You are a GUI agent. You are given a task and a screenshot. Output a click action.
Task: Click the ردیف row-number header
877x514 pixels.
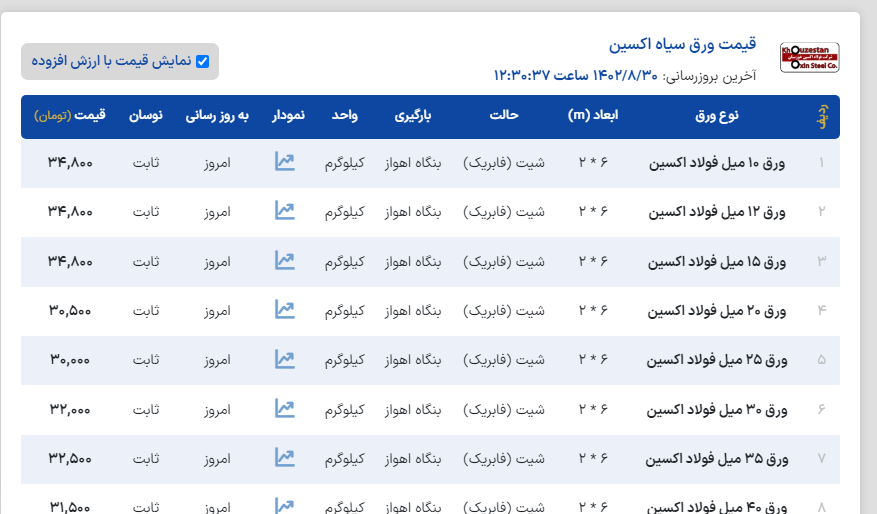point(822,116)
